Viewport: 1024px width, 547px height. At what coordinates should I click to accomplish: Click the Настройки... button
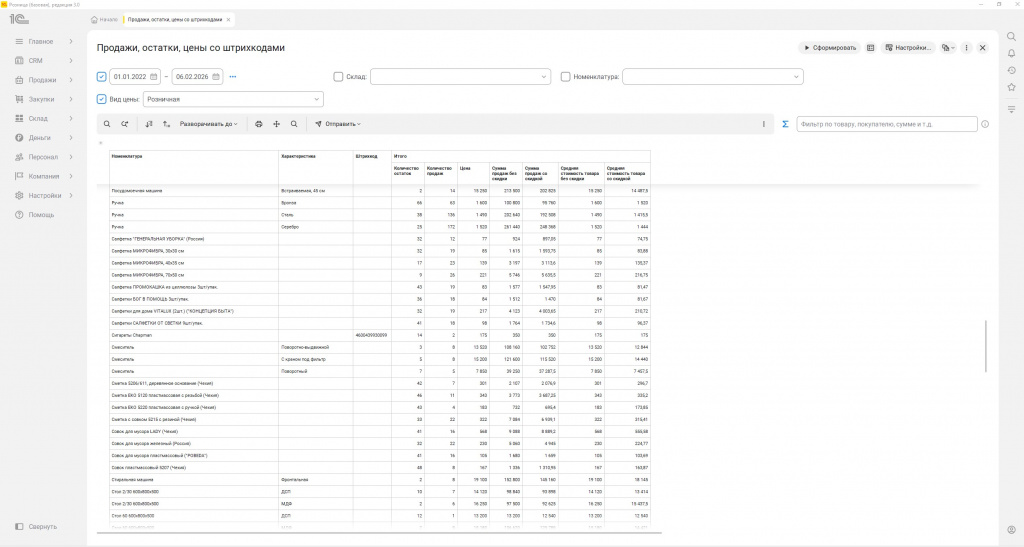[x=908, y=48]
